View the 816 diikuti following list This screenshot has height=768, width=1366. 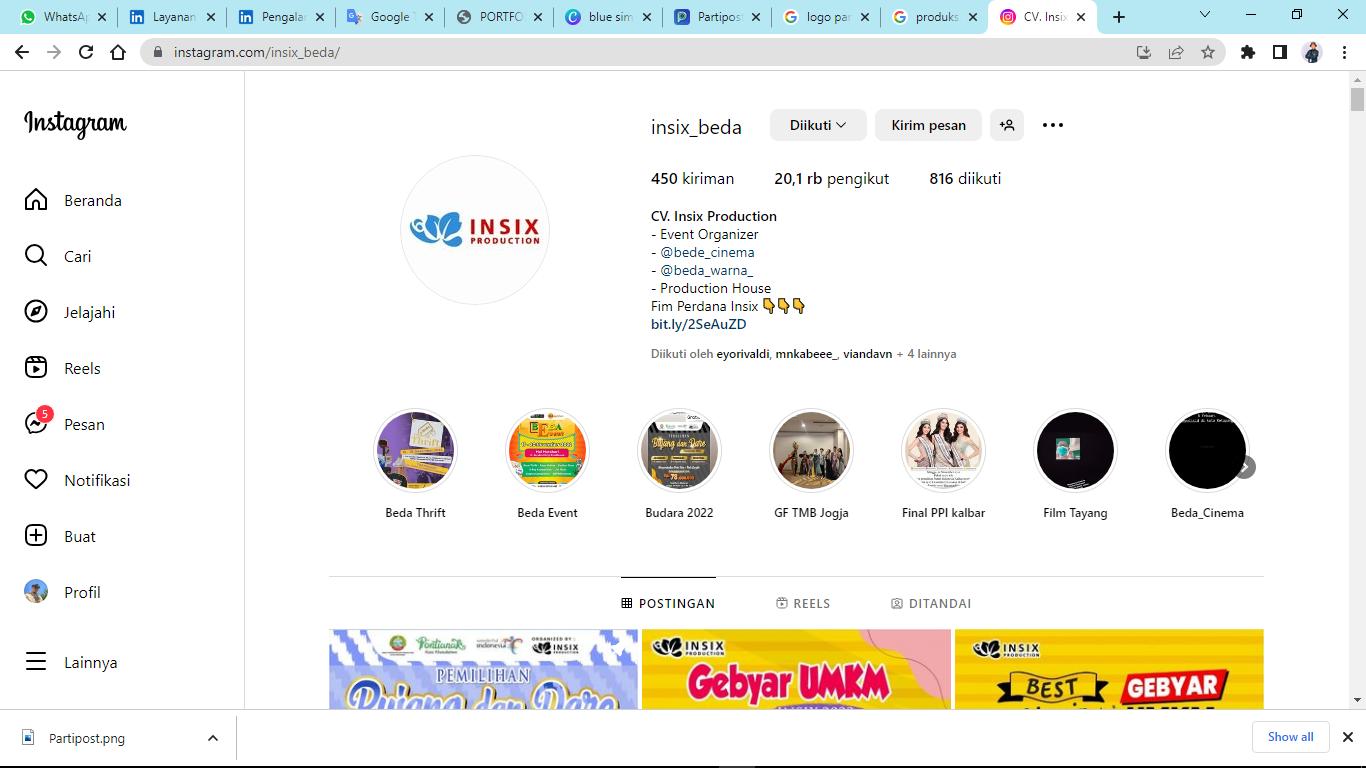pyautogui.click(x=965, y=178)
